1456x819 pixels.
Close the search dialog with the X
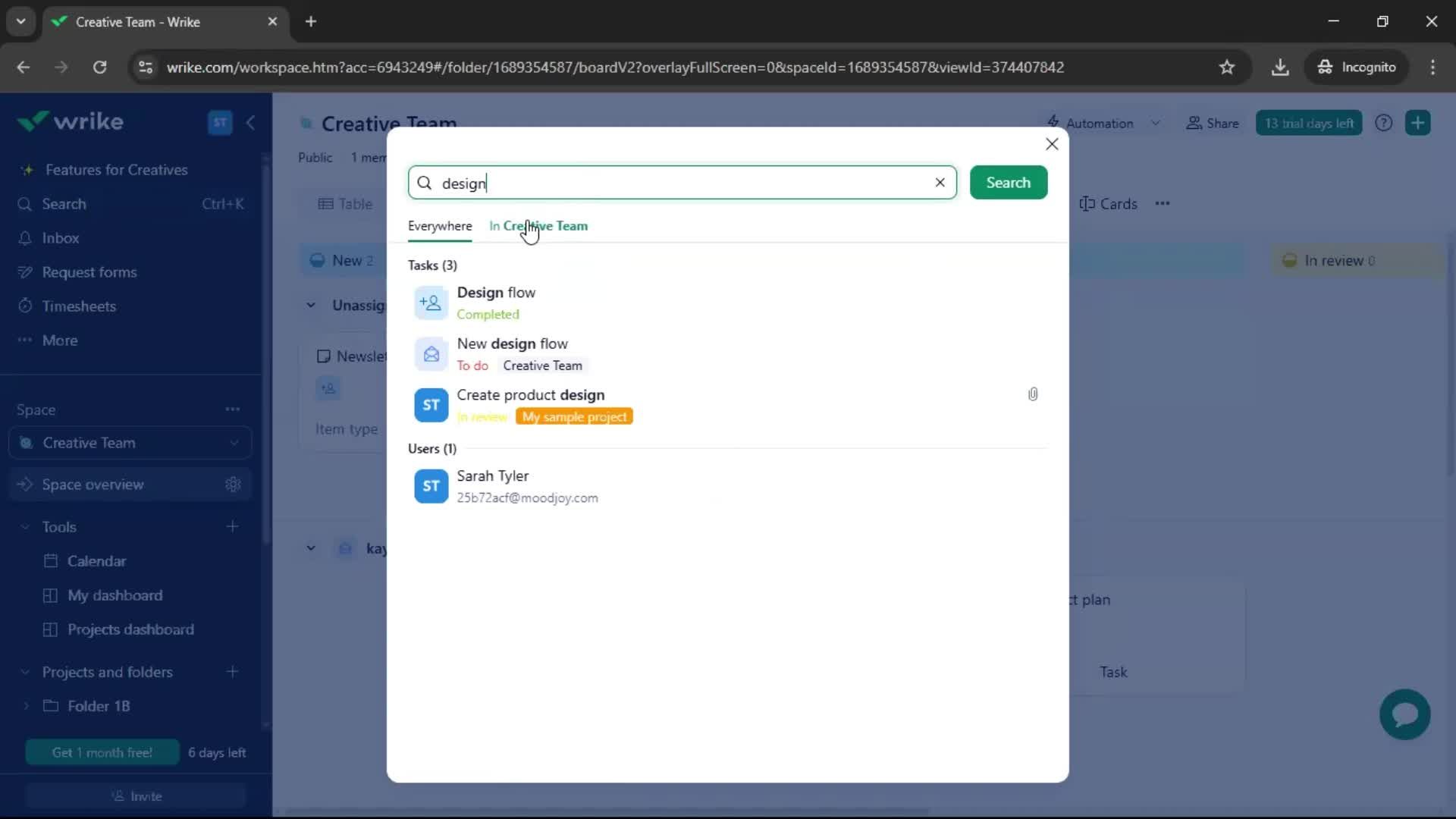[1052, 144]
